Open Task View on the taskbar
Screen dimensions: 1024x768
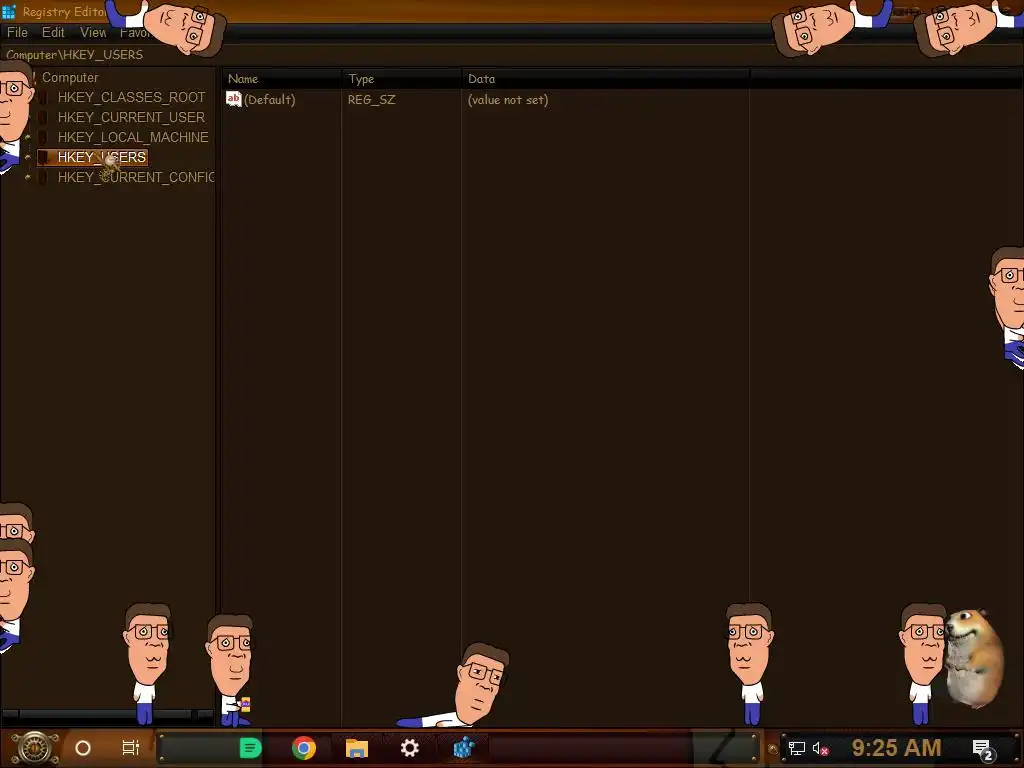131,748
